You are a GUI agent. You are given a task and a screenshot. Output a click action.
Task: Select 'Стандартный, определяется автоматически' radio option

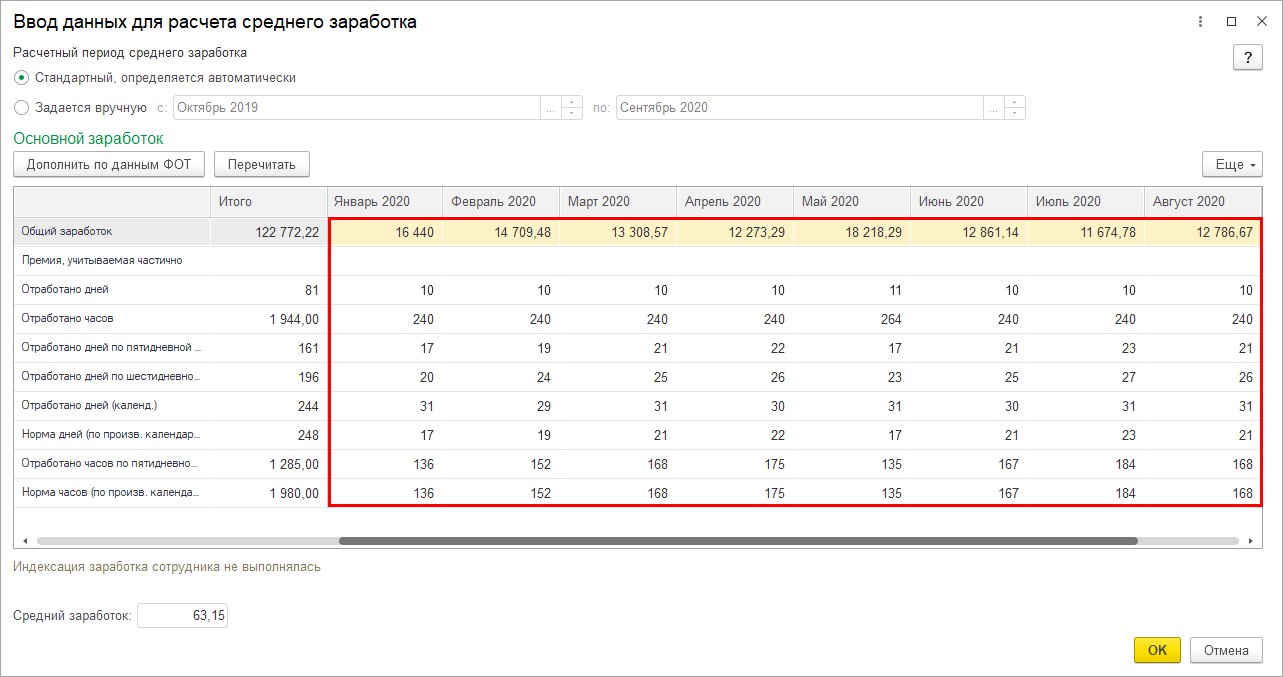tap(22, 77)
